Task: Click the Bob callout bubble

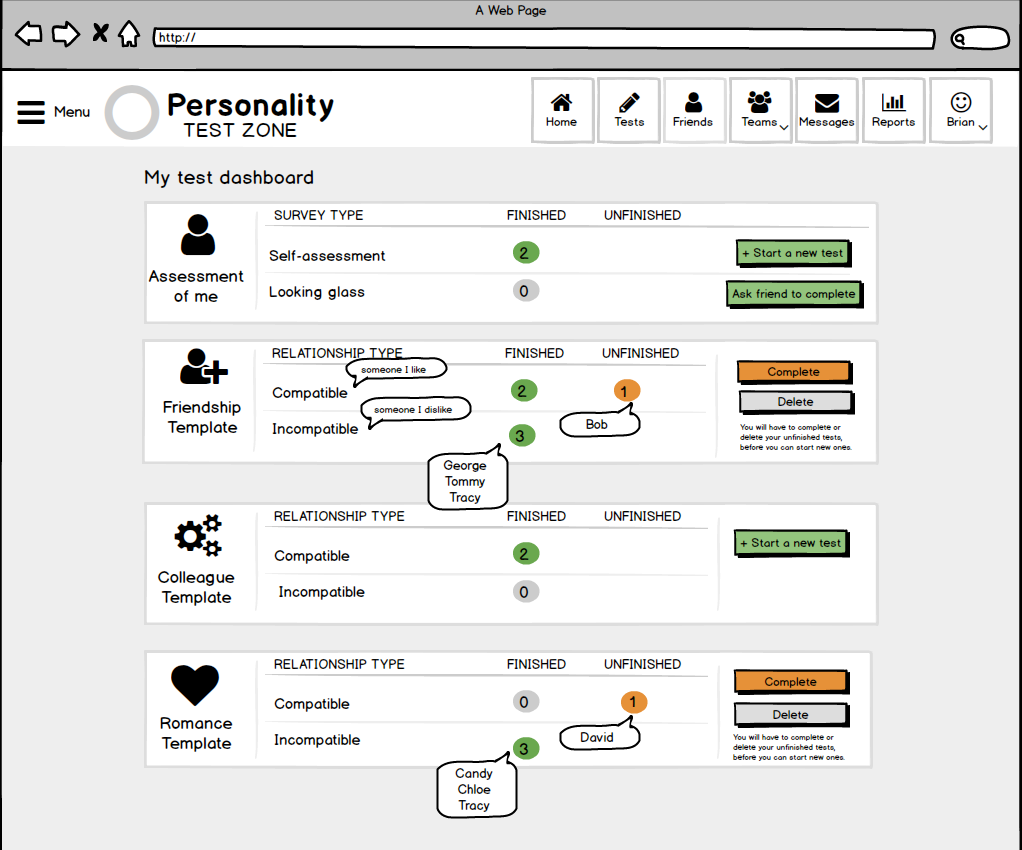Action: pos(600,422)
